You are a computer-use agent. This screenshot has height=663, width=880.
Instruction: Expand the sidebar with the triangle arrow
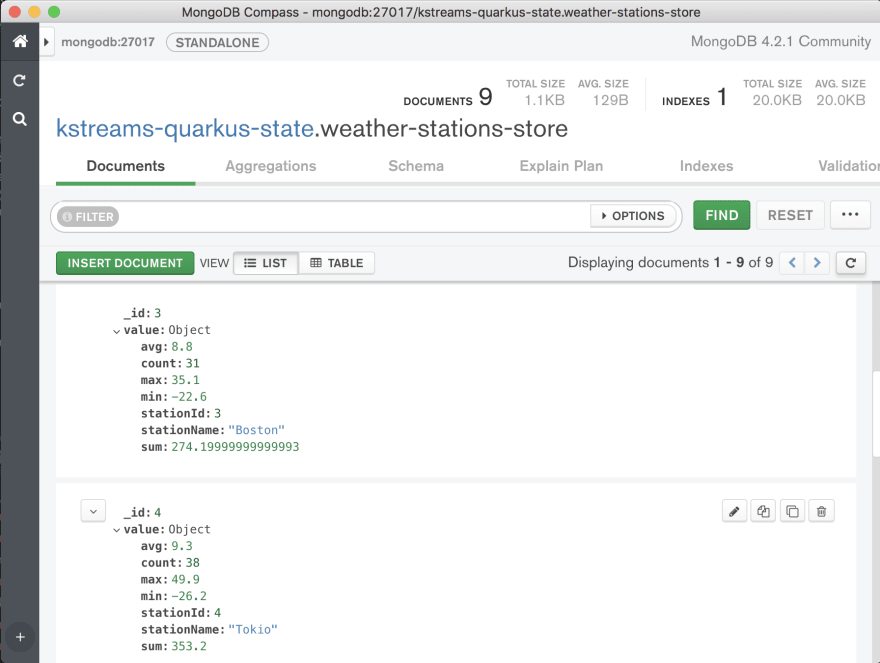(47, 42)
